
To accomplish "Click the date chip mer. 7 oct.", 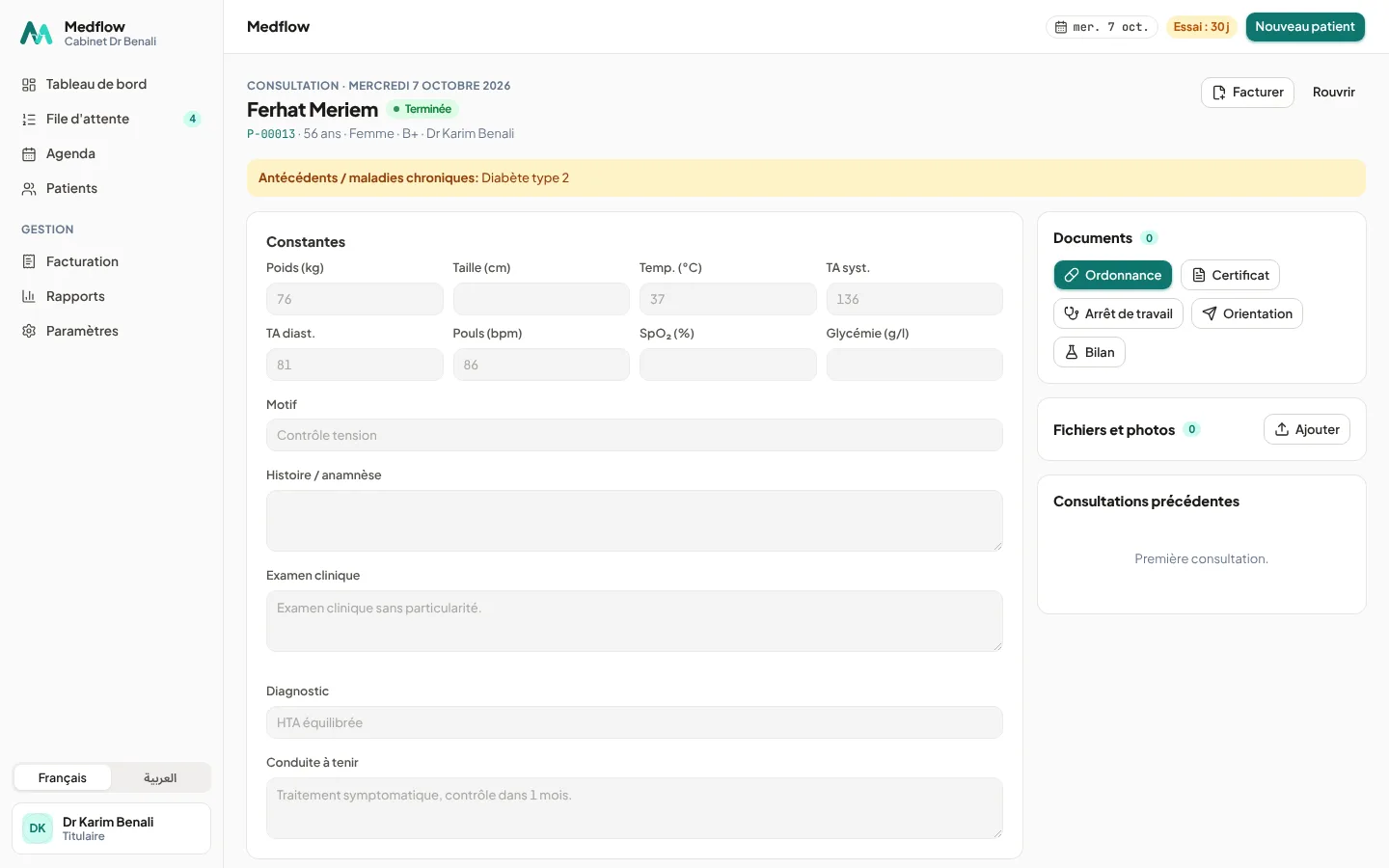I will [x=1102, y=27].
